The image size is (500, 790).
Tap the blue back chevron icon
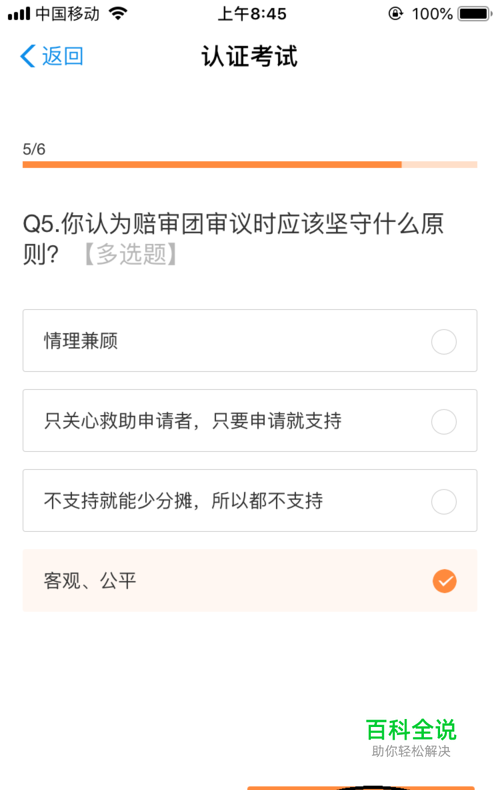[x=28, y=56]
